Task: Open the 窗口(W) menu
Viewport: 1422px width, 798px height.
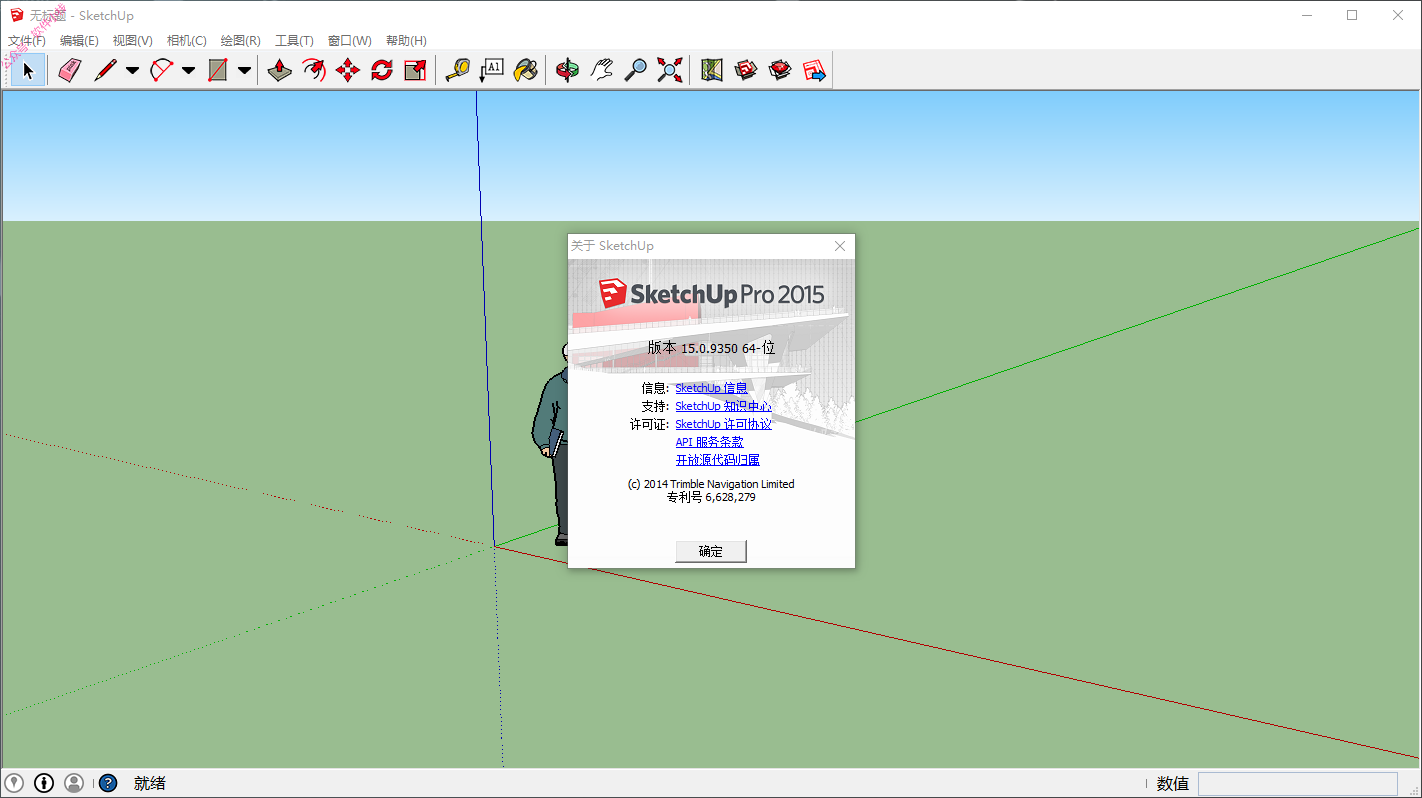Action: pyautogui.click(x=349, y=41)
